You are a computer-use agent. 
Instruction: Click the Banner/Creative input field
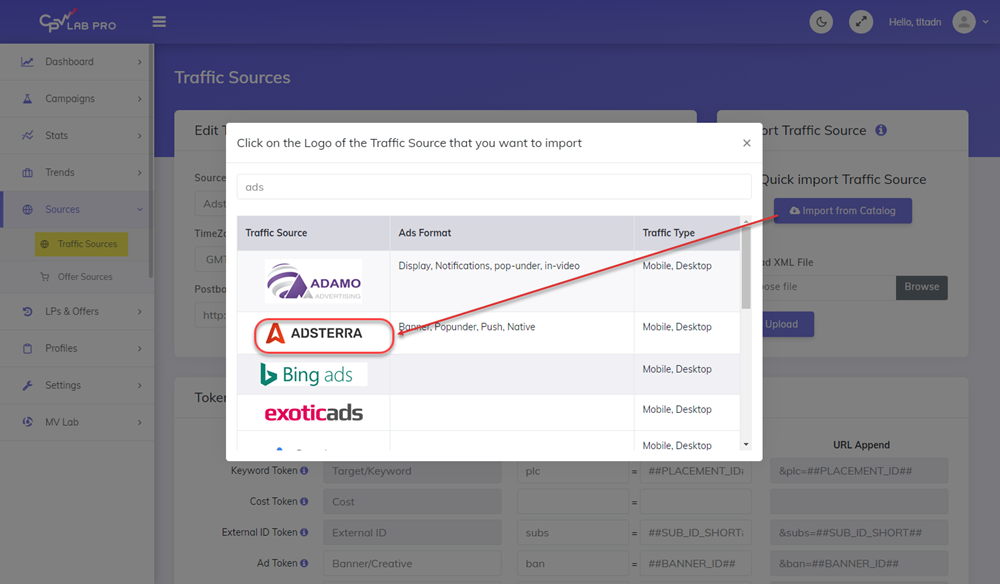(x=412, y=563)
